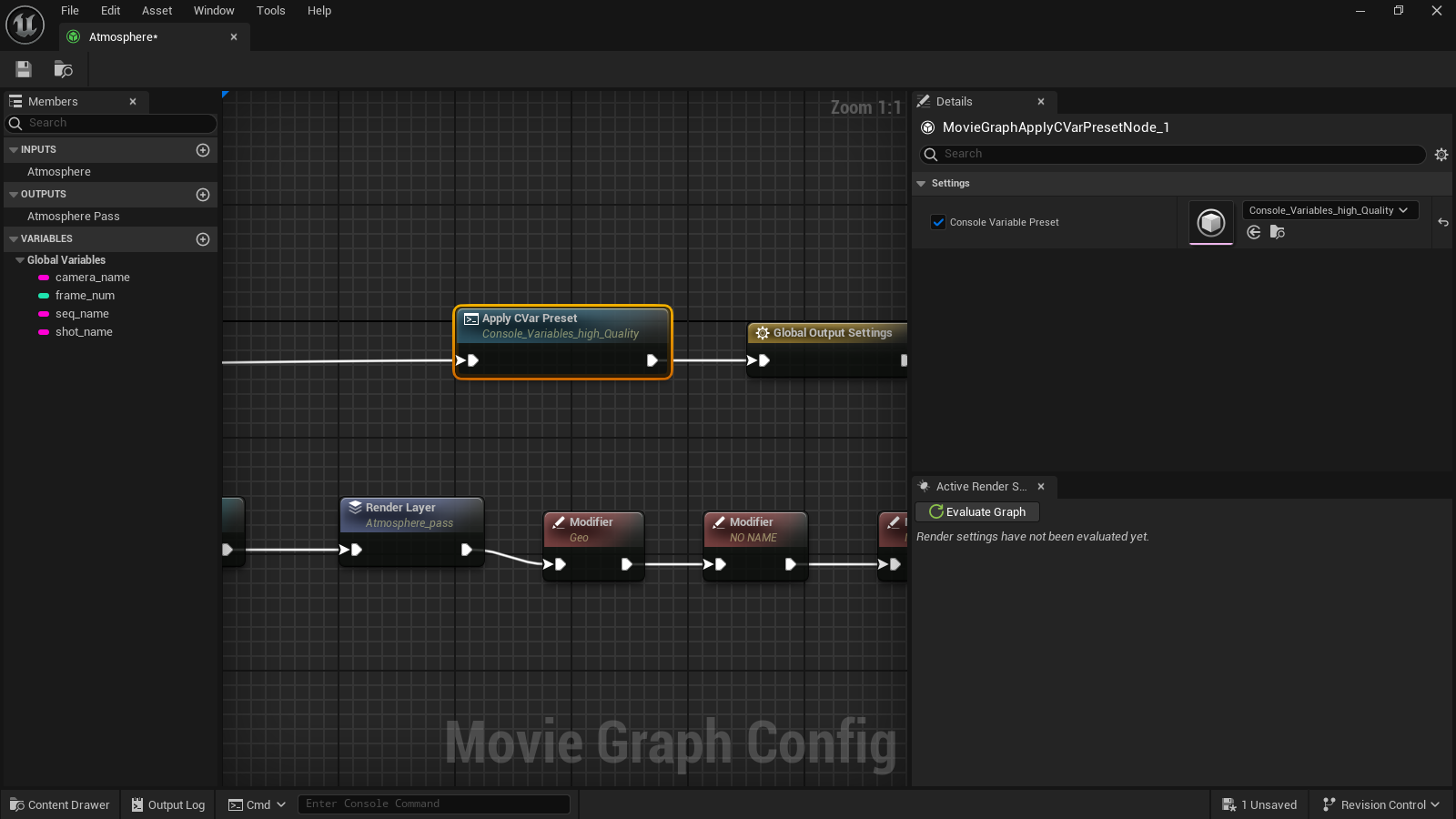Reset Console Variable Preset to default
This screenshot has width=1456, height=819.
click(x=1443, y=222)
